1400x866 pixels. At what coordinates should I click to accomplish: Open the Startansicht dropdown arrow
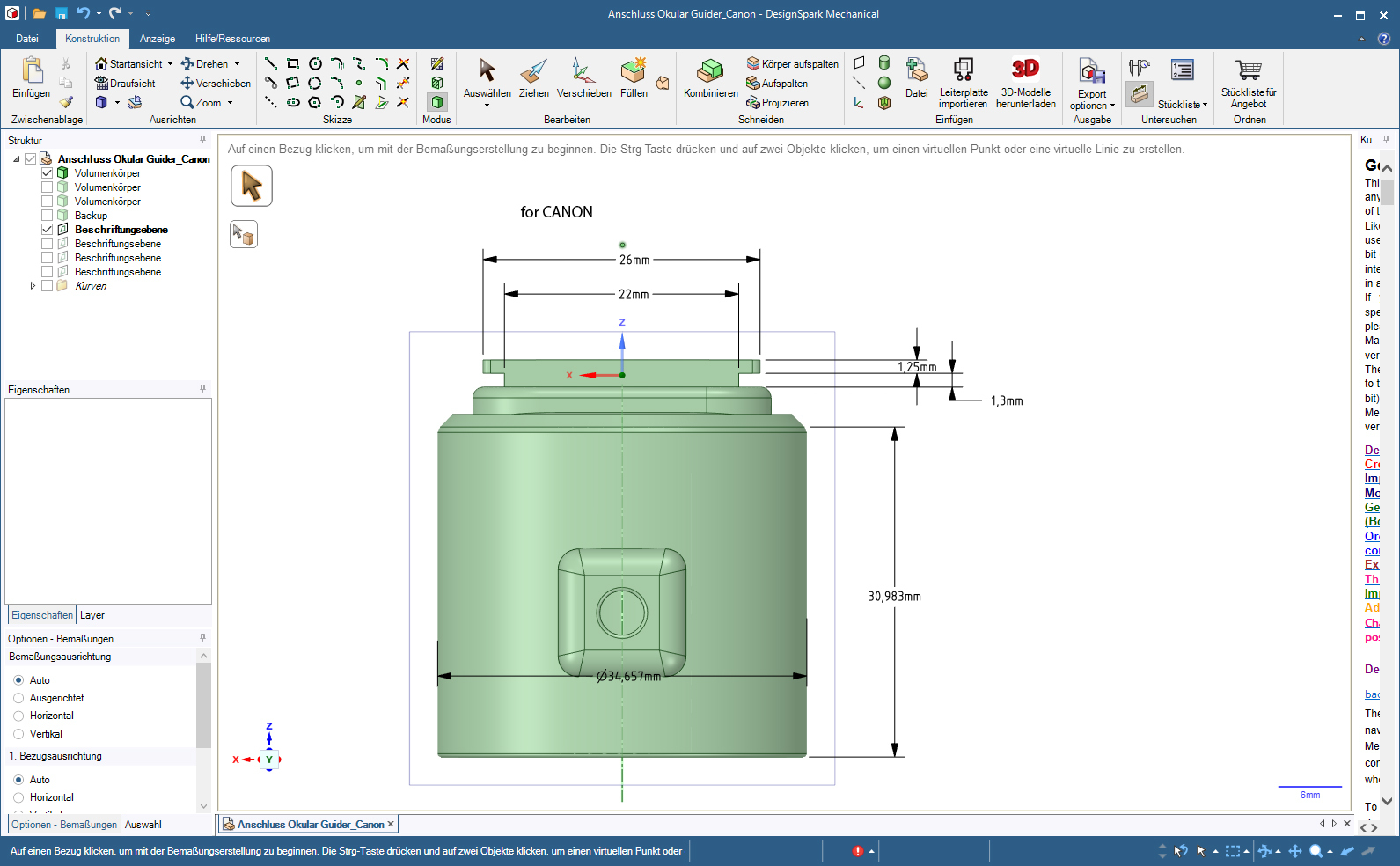[x=170, y=64]
